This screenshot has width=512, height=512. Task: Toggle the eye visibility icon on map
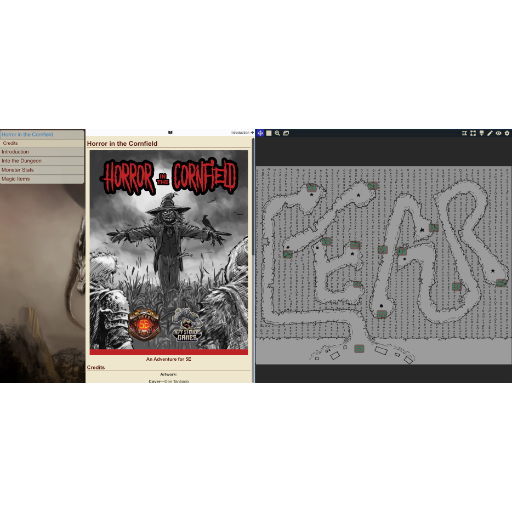pos(499,133)
